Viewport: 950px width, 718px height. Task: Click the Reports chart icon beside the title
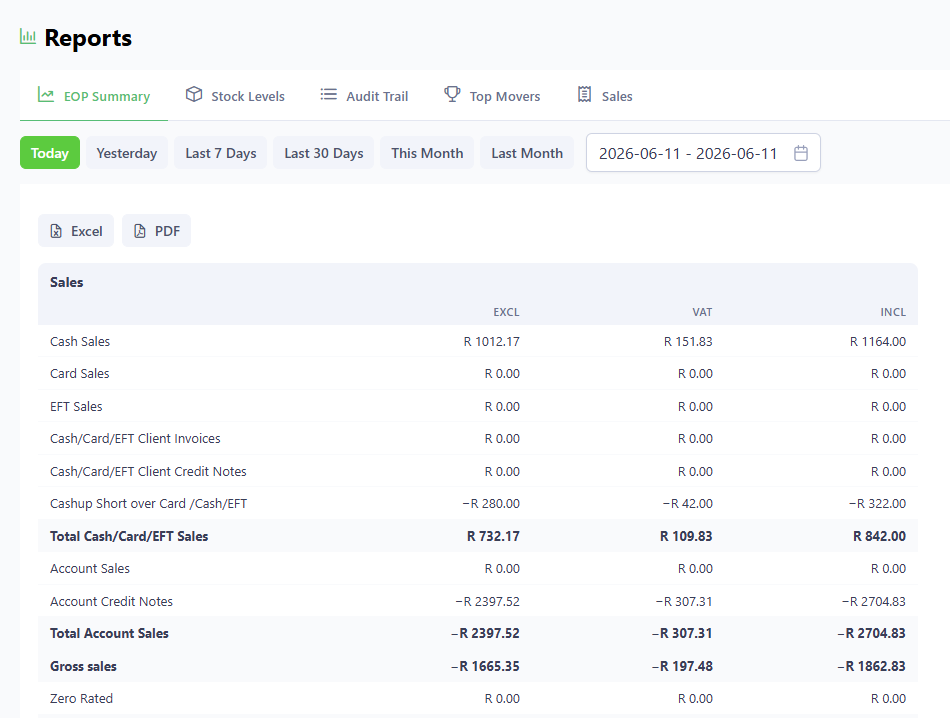tap(28, 36)
